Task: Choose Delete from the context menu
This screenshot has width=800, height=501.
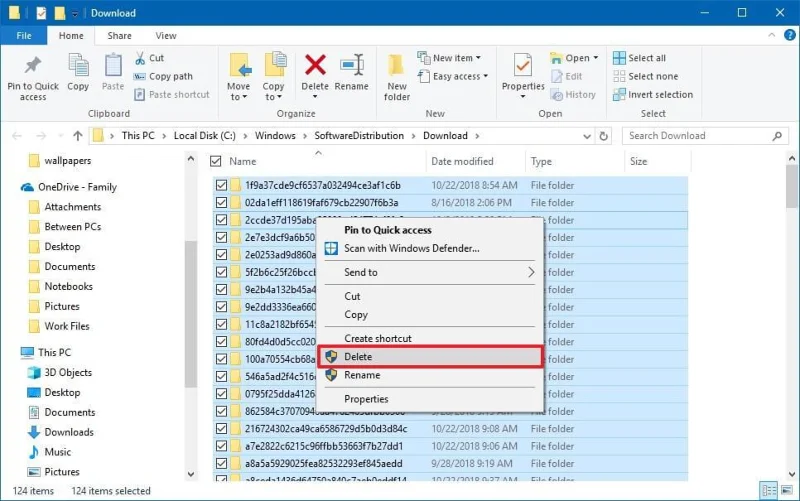Action: point(430,357)
